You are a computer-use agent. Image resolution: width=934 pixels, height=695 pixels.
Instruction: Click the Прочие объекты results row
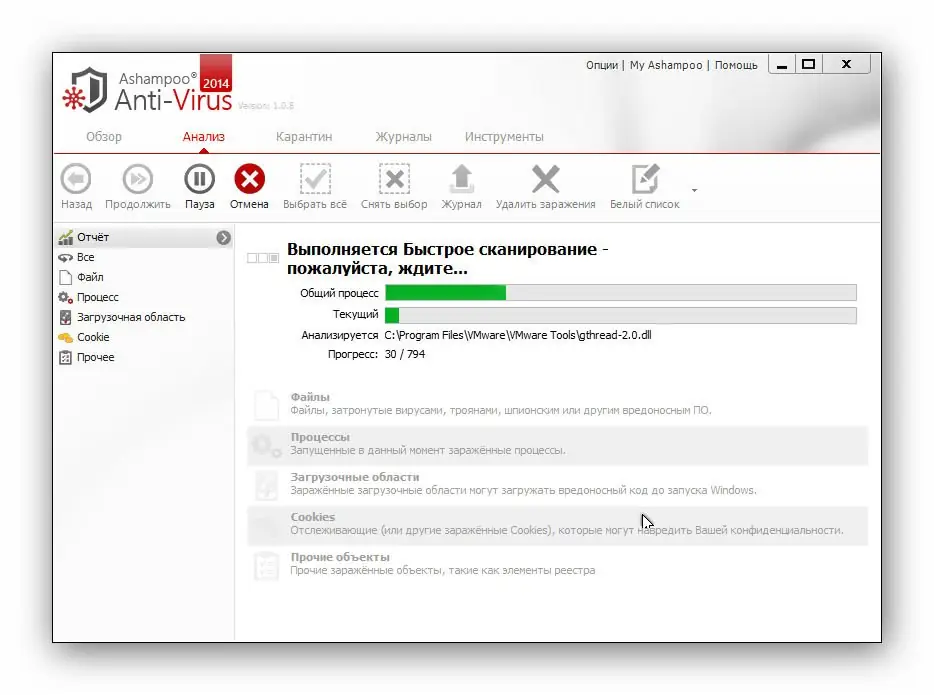click(x=558, y=564)
